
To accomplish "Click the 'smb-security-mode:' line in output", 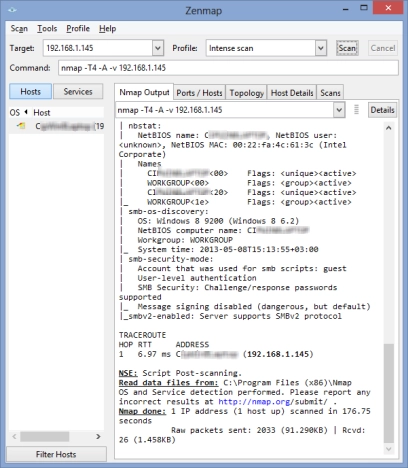I will [170, 259].
